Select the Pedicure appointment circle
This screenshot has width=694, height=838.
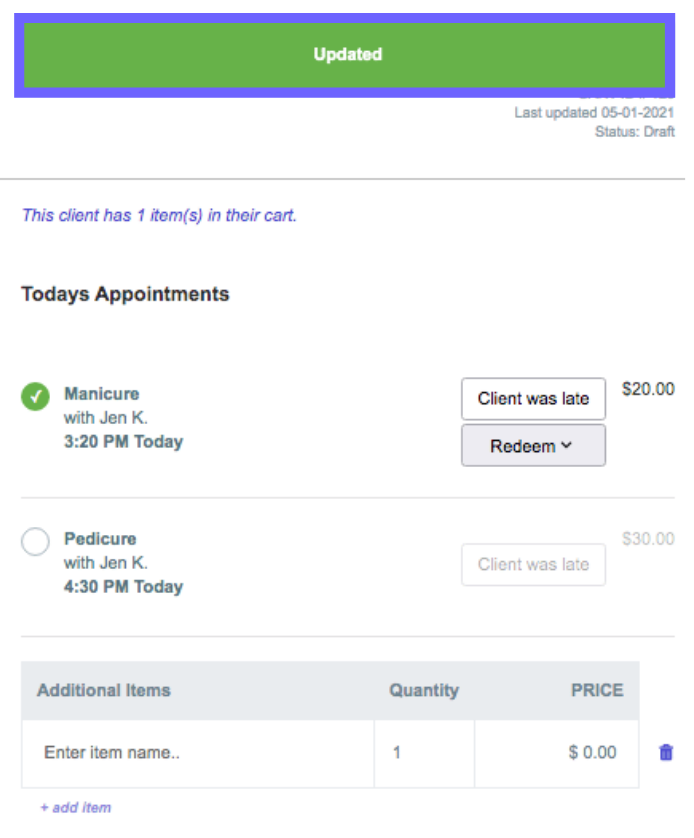tap(35, 542)
